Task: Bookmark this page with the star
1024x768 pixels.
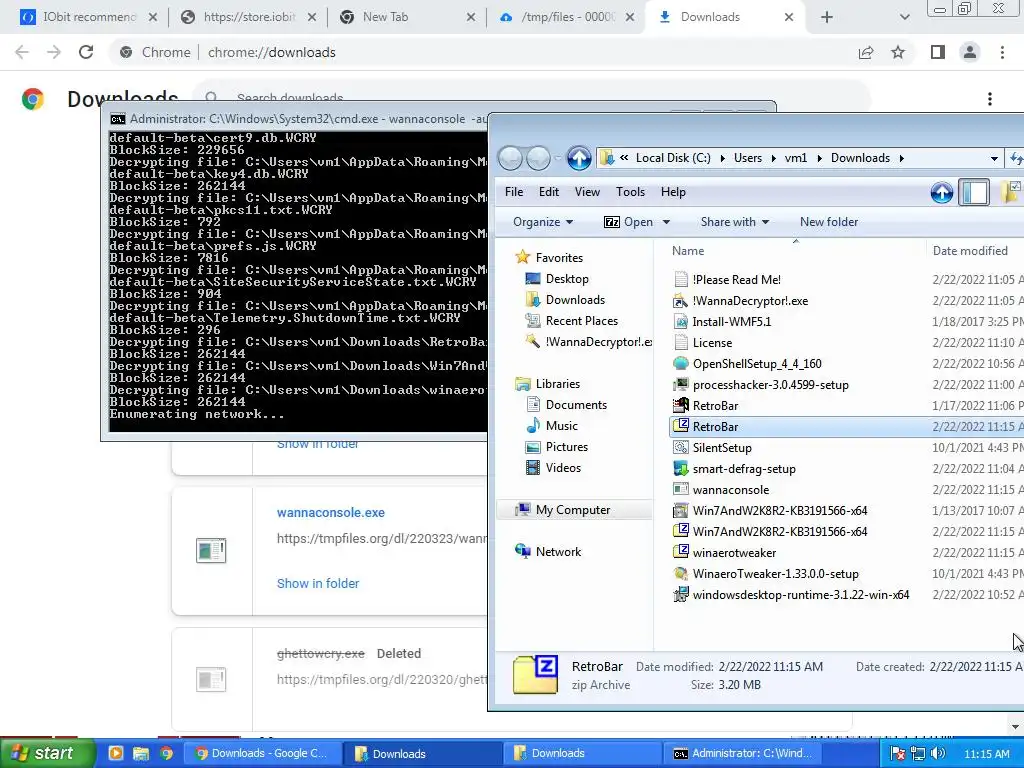Action: (898, 52)
